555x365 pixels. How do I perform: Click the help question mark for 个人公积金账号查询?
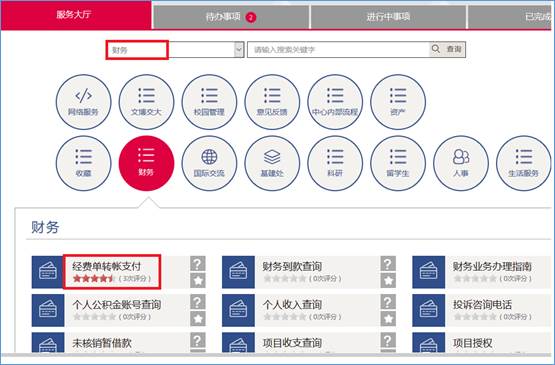(198, 302)
